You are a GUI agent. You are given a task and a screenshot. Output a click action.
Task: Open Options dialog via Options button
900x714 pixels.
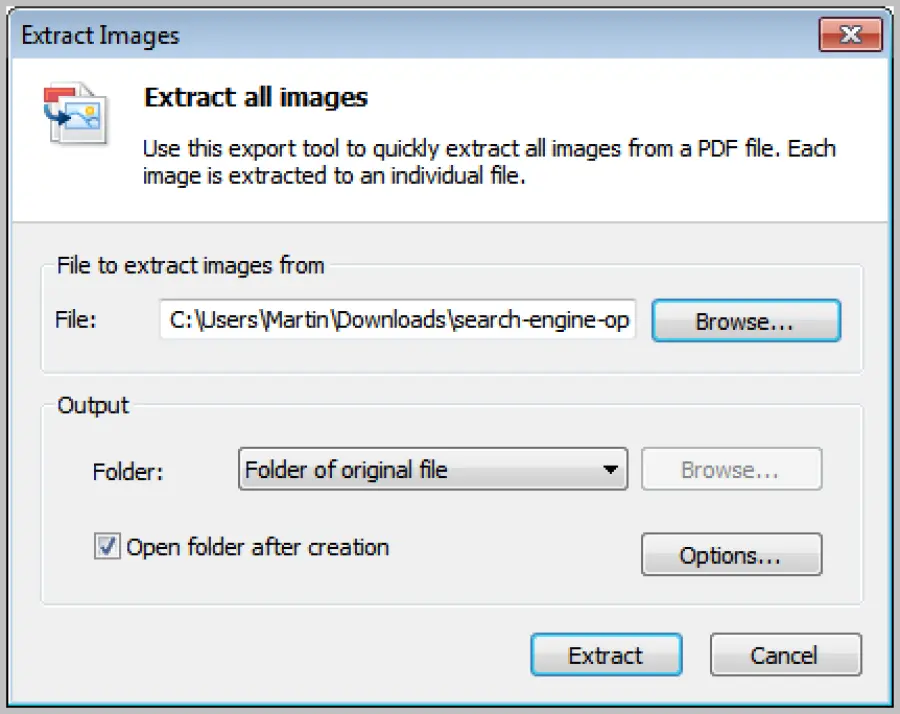coord(731,555)
